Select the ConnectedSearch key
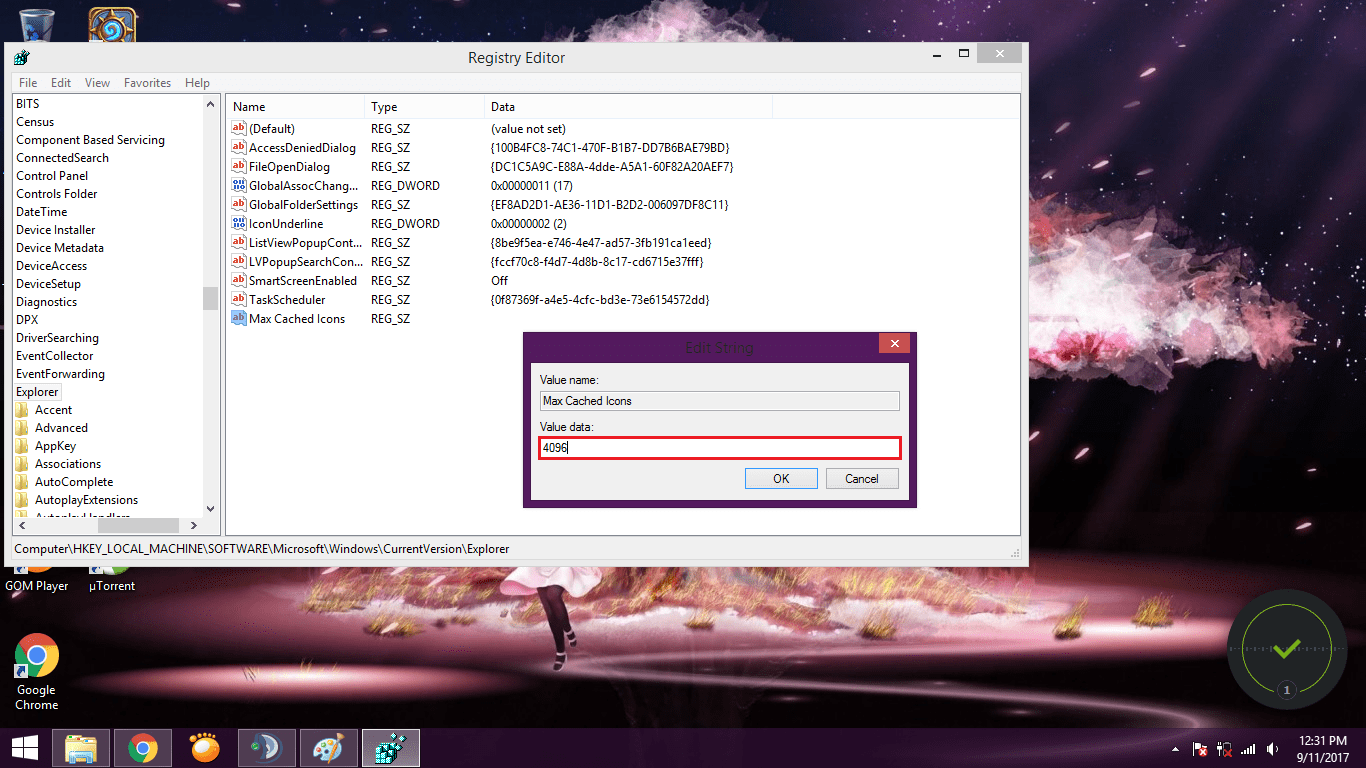The height and width of the screenshot is (768, 1366). 62,158
